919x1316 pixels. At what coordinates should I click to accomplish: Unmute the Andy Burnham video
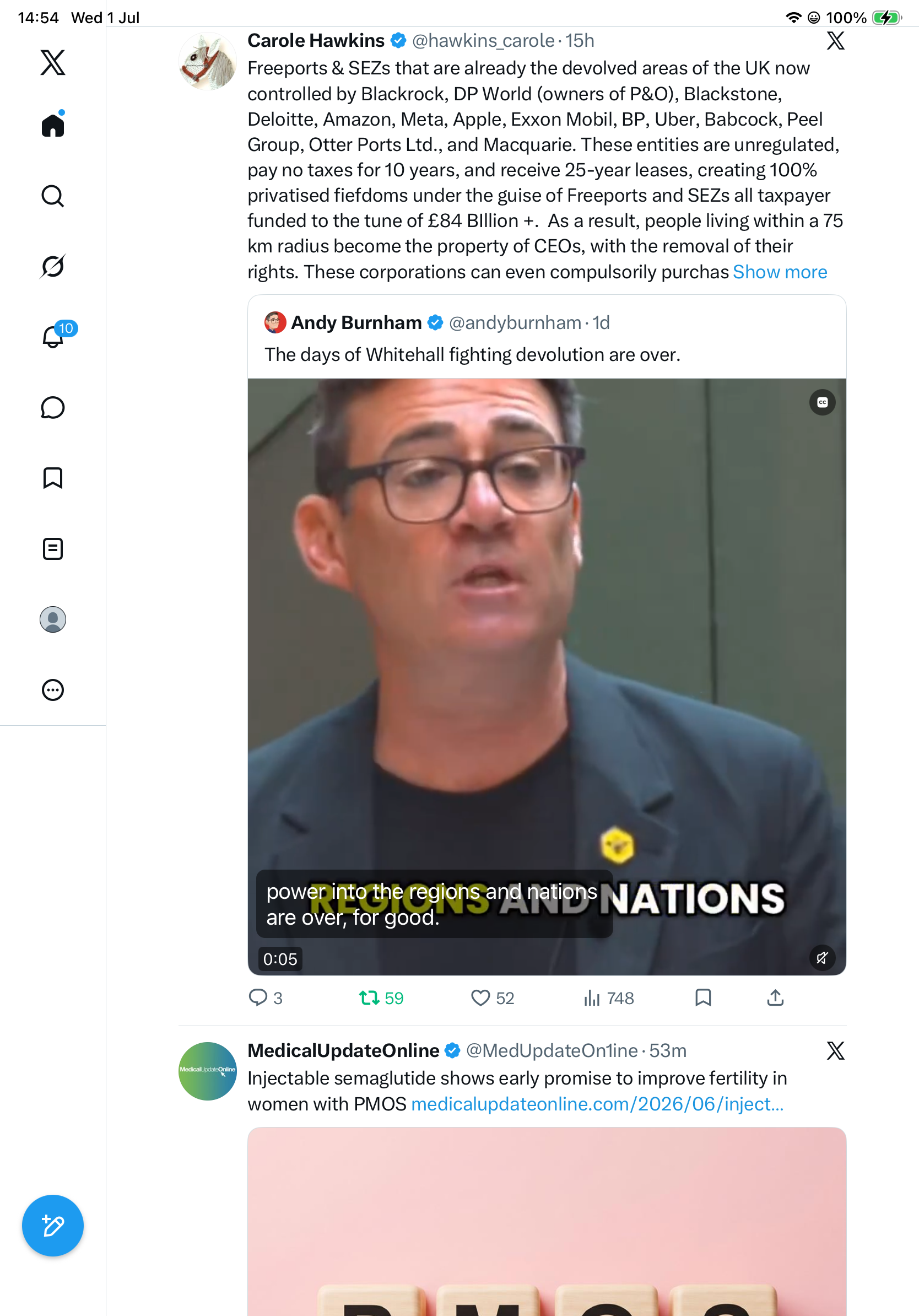pos(822,958)
